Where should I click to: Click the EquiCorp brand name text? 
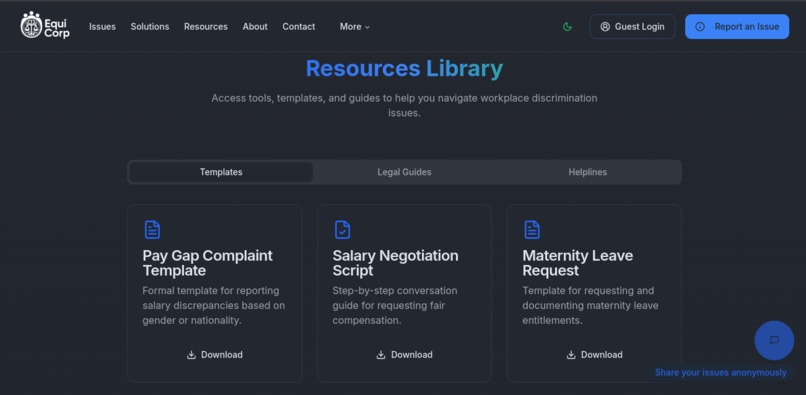point(57,28)
